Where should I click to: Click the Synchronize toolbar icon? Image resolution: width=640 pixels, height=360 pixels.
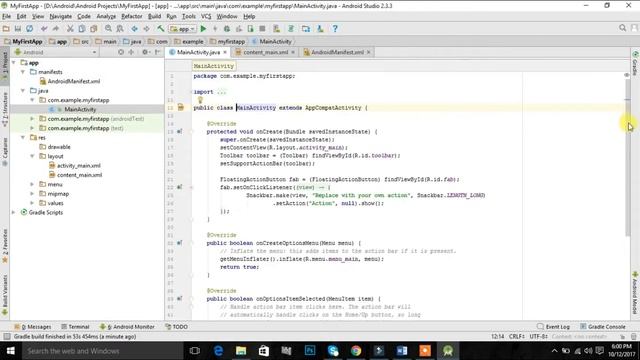coord(29,29)
